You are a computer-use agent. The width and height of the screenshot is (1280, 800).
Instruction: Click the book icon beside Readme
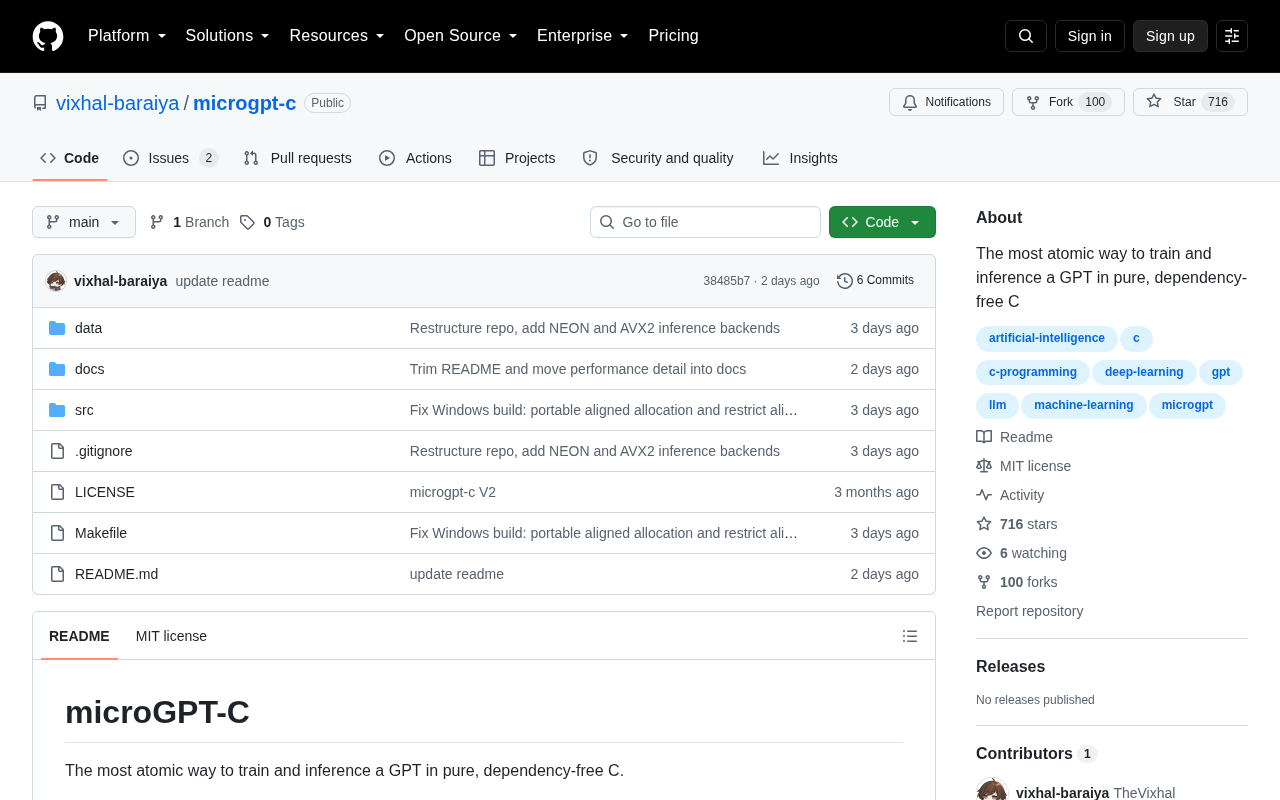tap(984, 437)
